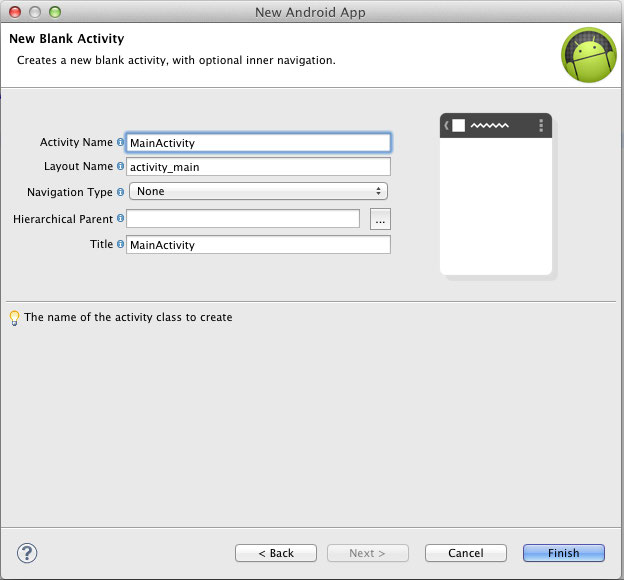Image resolution: width=624 pixels, height=580 pixels.
Task: Click the Android robot logo
Action: coord(589,55)
